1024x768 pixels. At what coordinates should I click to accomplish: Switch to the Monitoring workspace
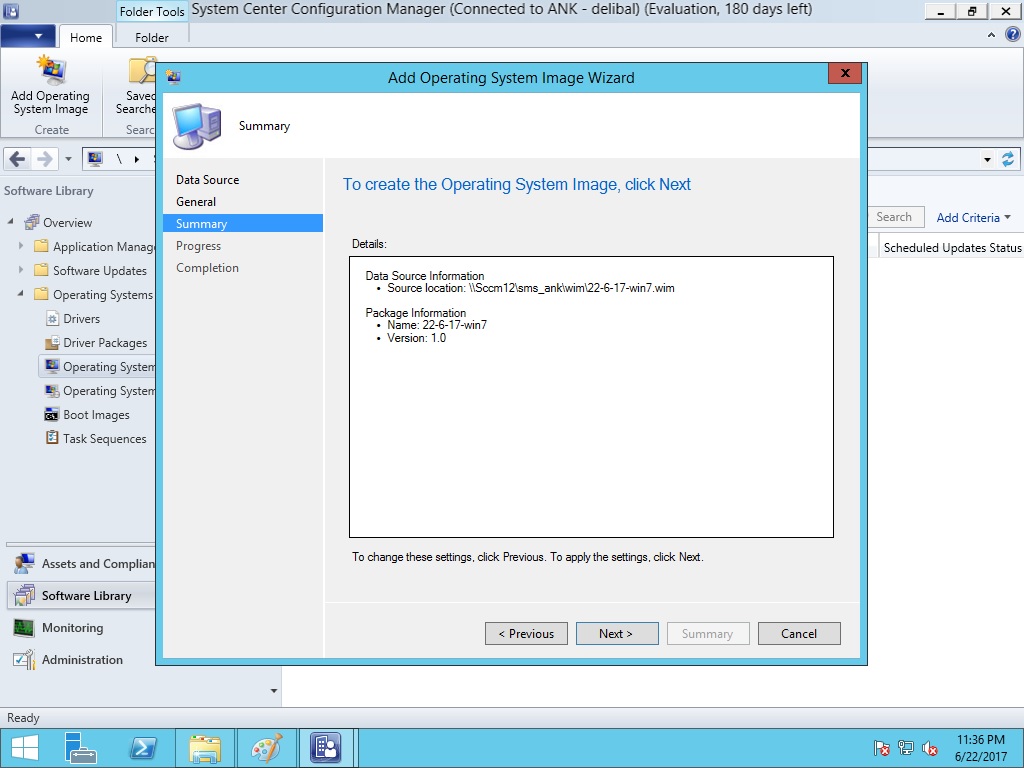click(x=72, y=628)
